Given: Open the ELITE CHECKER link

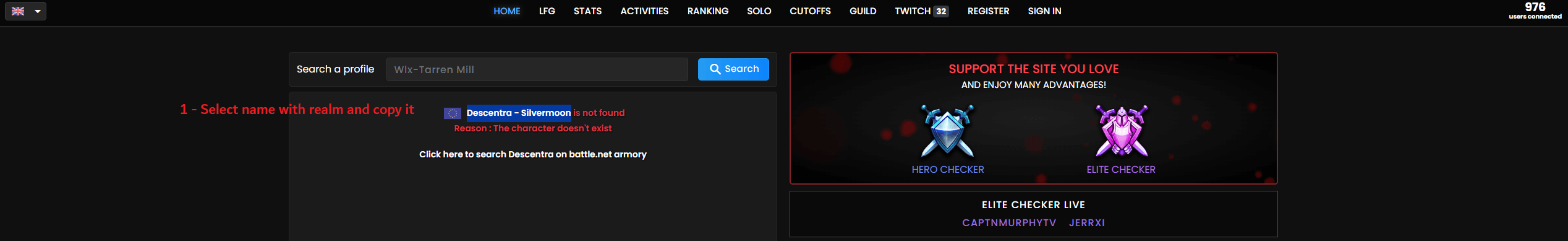Looking at the screenshot, I should pyautogui.click(x=1121, y=170).
